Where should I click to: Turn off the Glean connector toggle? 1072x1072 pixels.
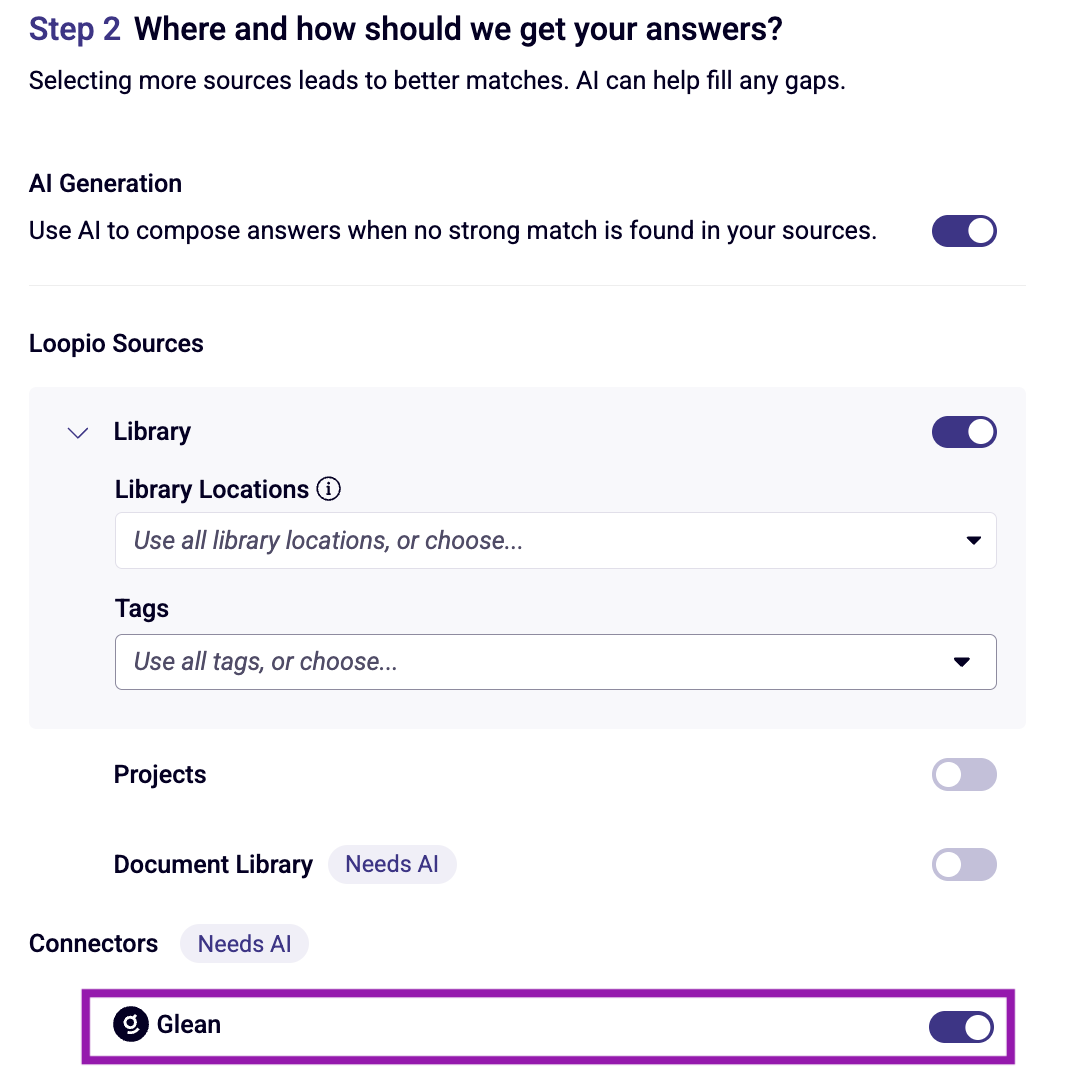pos(961,1027)
